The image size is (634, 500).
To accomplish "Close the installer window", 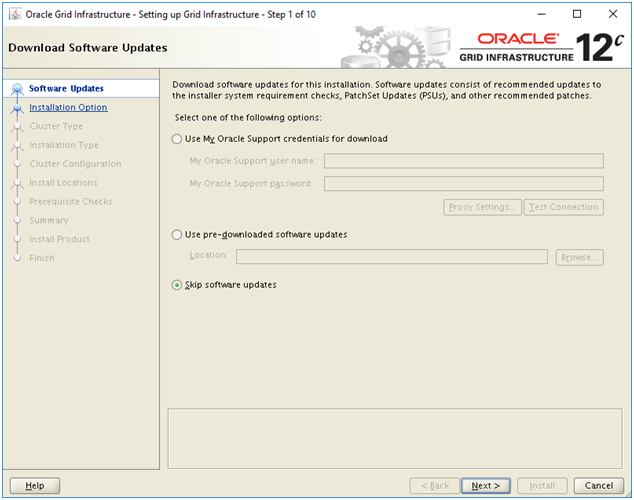I will point(613,14).
